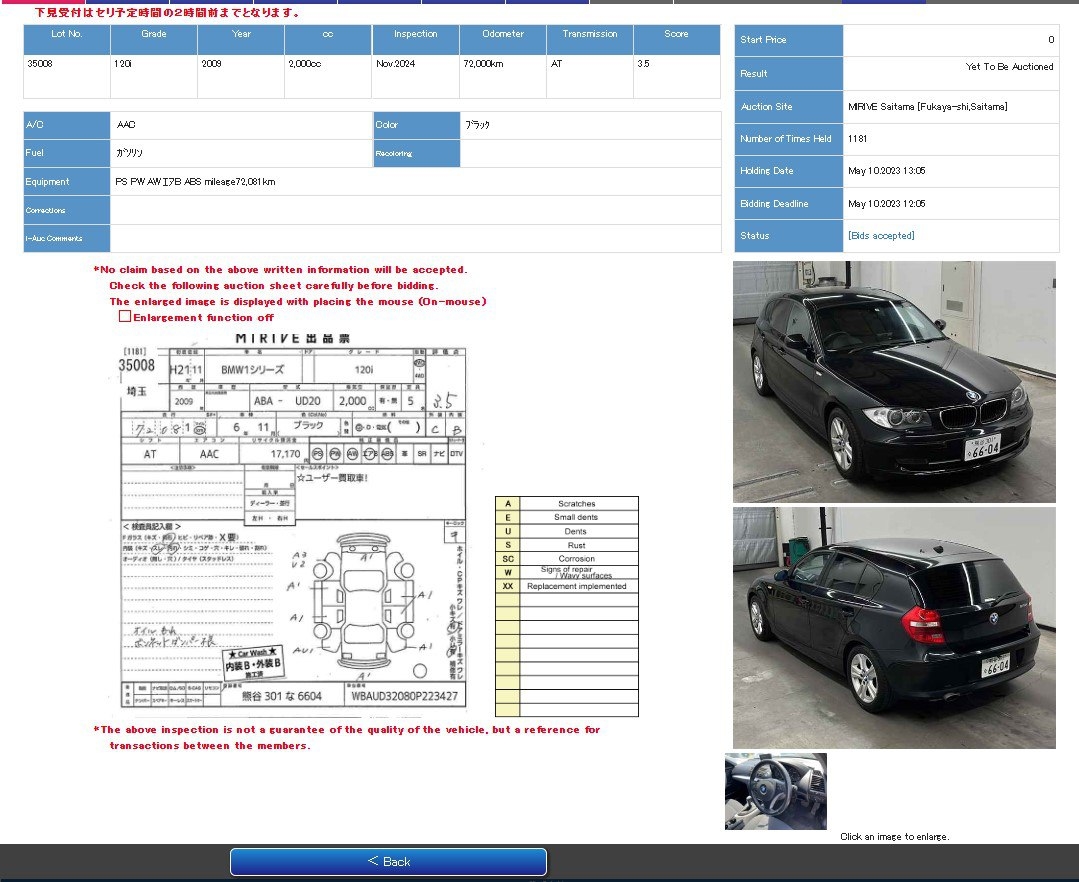Click the Corrosion row in damage legend

coord(576,559)
